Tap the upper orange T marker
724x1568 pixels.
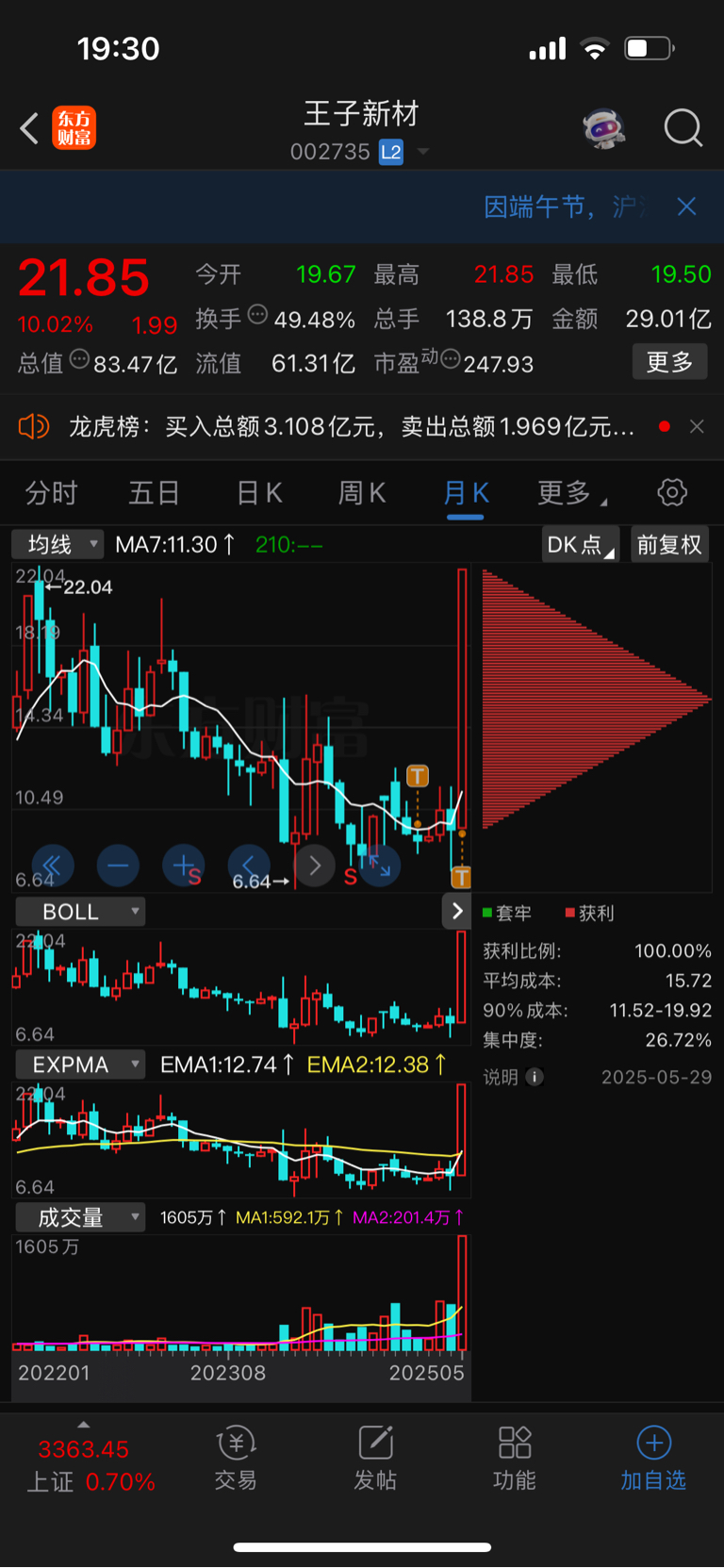pyautogui.click(x=418, y=776)
